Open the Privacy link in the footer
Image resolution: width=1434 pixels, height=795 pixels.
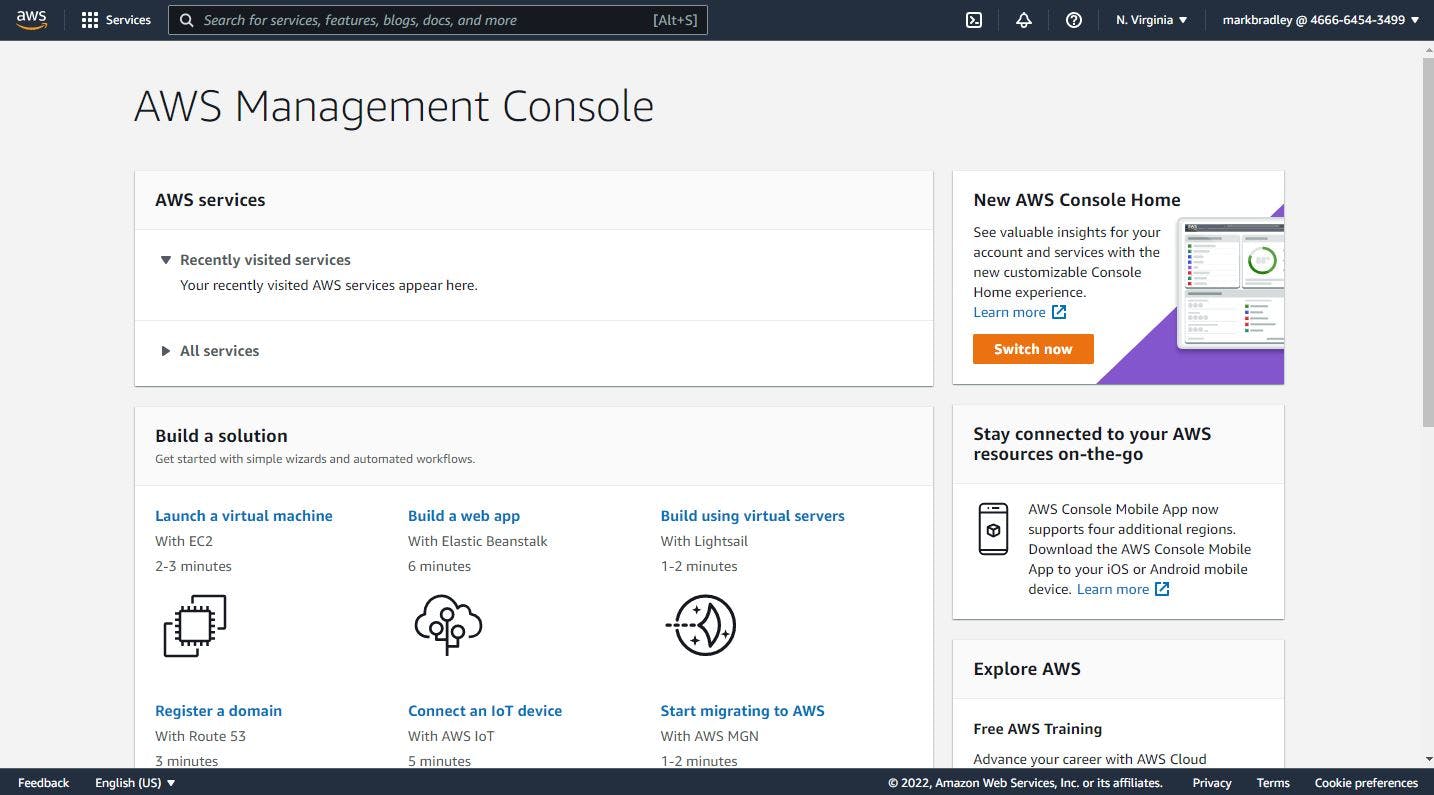tap(1212, 783)
